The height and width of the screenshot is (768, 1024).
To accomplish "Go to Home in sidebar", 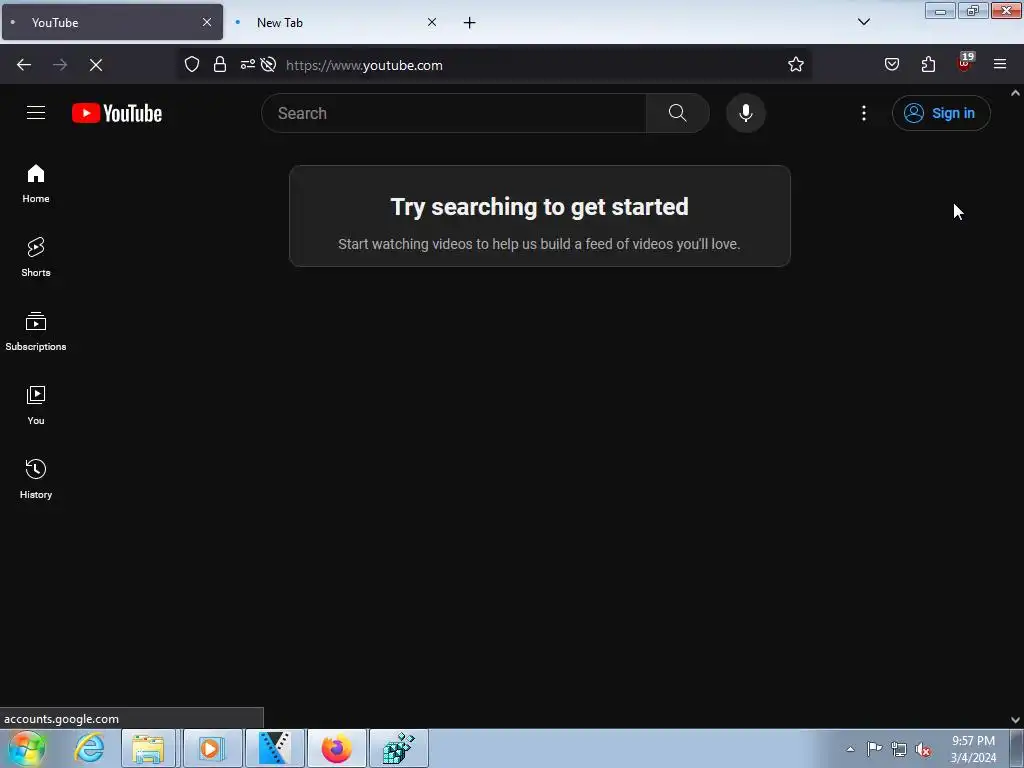I will pyautogui.click(x=36, y=184).
